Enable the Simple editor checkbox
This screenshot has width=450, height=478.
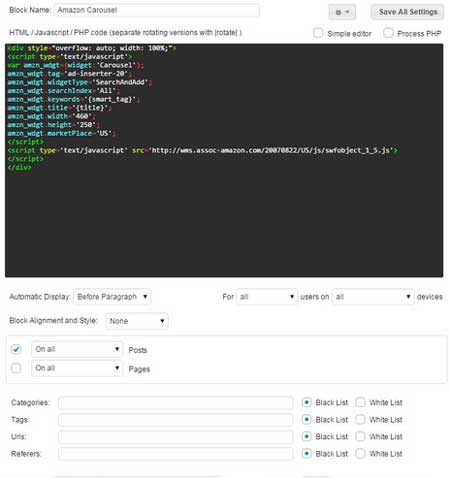click(x=318, y=33)
